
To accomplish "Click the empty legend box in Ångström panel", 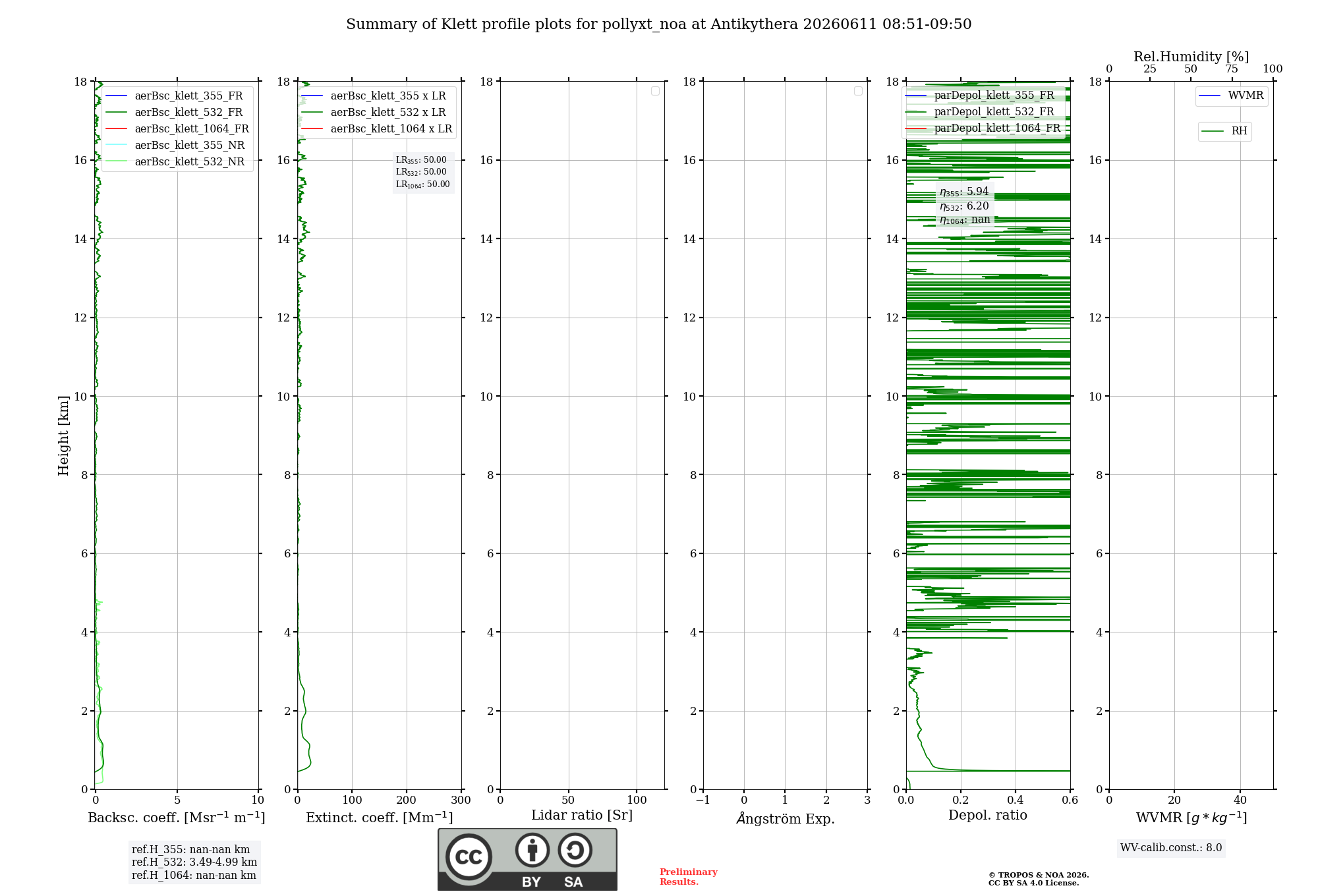I will tap(858, 91).
